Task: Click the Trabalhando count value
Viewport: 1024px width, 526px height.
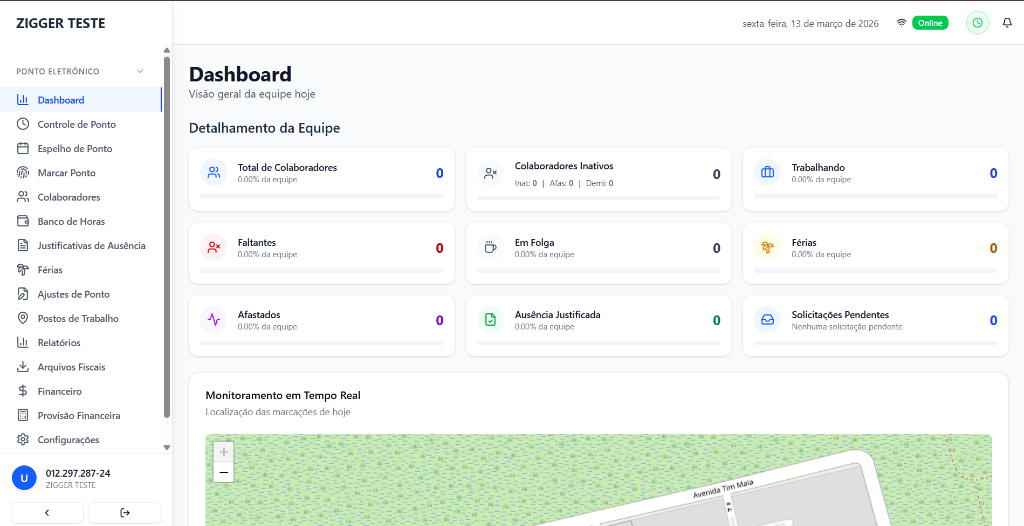Action: pos(993,173)
